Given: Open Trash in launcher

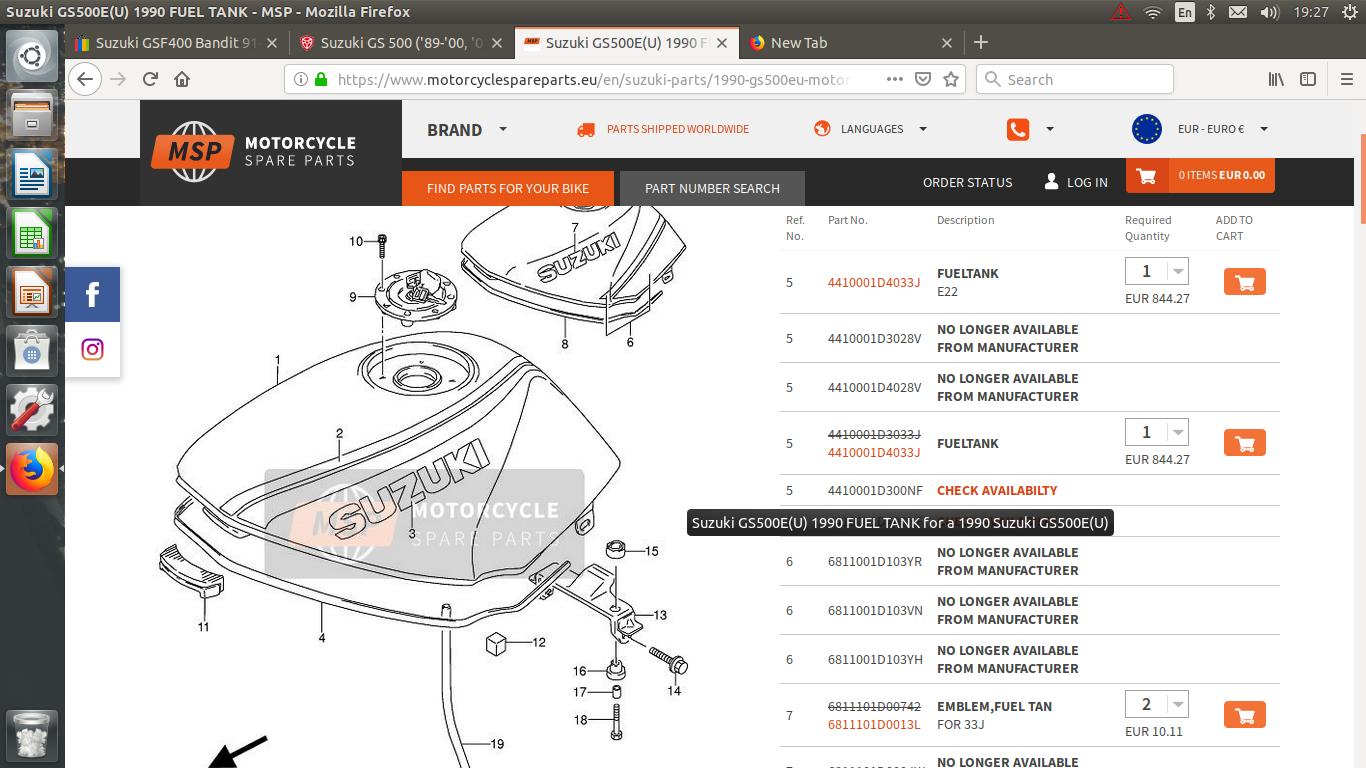Looking at the screenshot, I should [32, 736].
